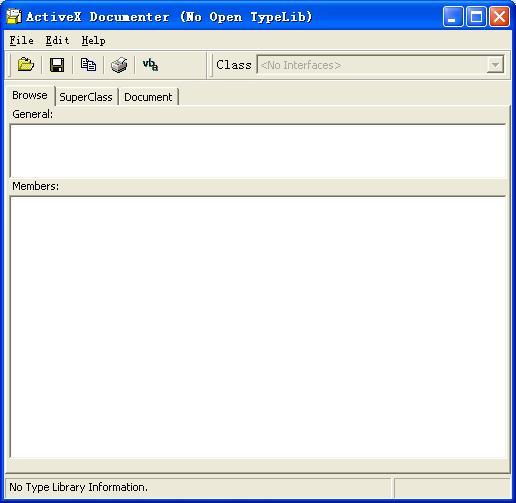Image resolution: width=516 pixels, height=503 pixels.
Task: Click the Print icon in toolbar
Action: point(119,65)
